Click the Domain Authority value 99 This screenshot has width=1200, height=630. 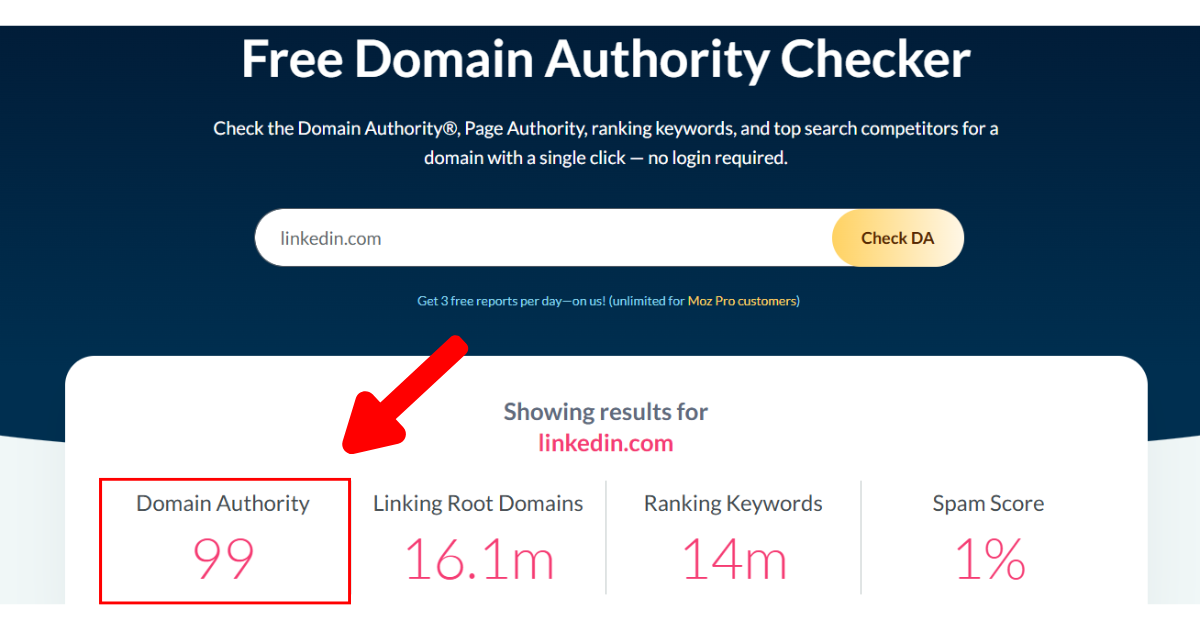pos(223,559)
